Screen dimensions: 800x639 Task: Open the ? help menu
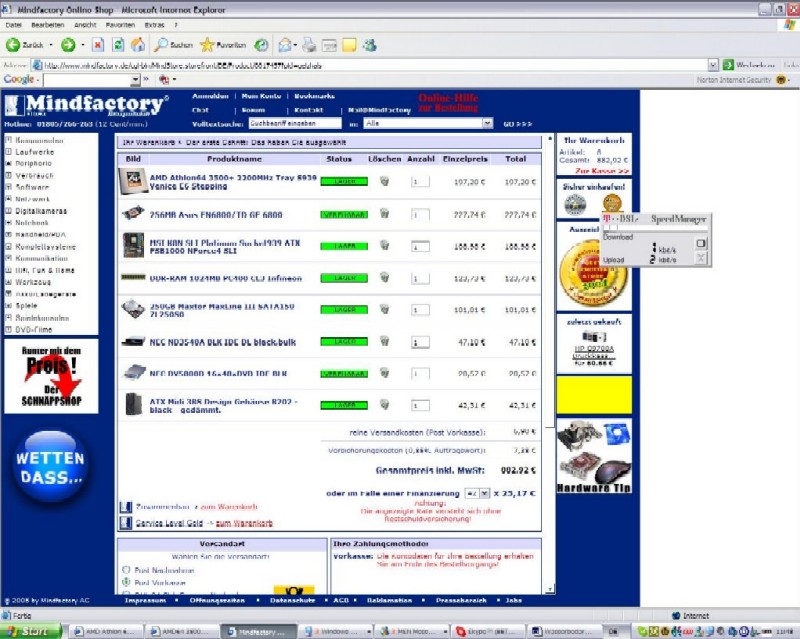[176, 24]
